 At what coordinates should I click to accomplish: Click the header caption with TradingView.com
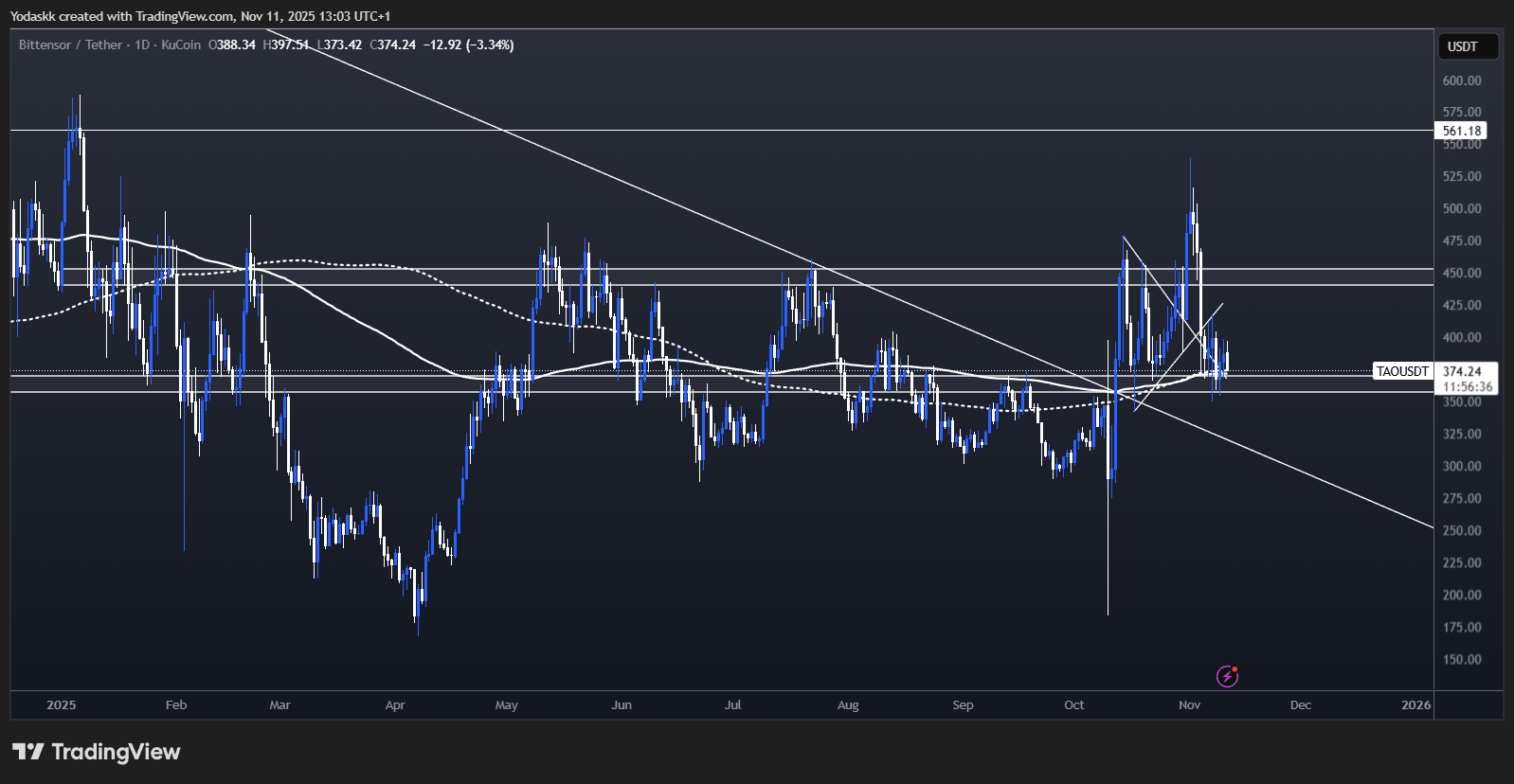pos(200,16)
